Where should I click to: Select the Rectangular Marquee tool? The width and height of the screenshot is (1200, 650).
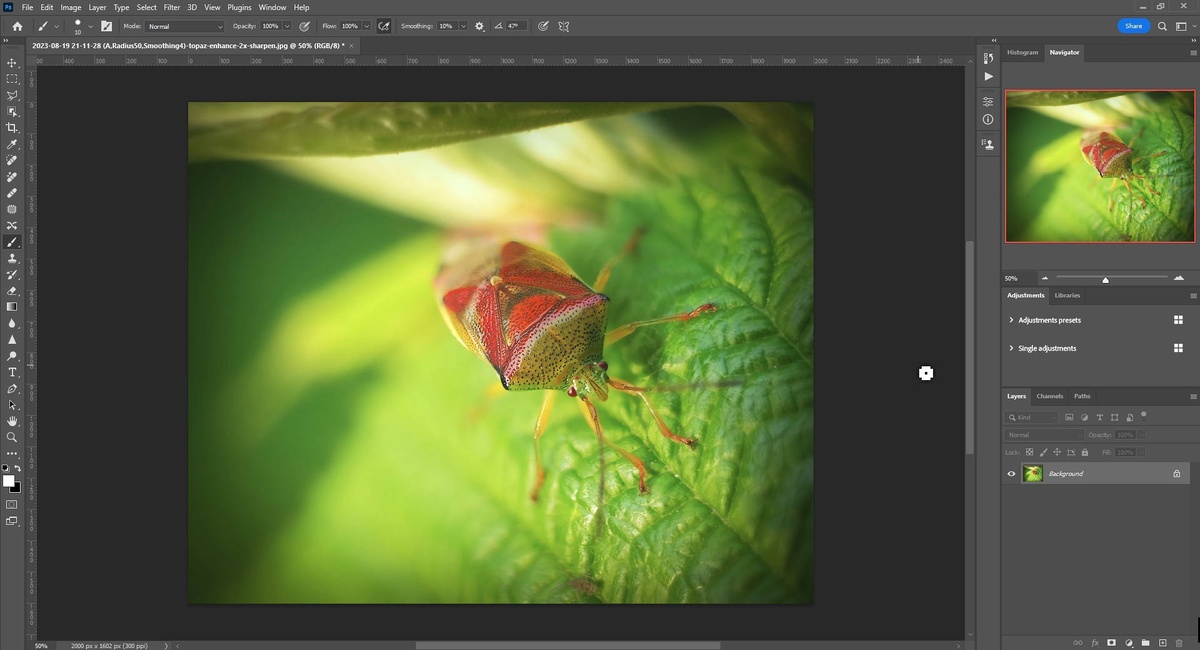13,79
